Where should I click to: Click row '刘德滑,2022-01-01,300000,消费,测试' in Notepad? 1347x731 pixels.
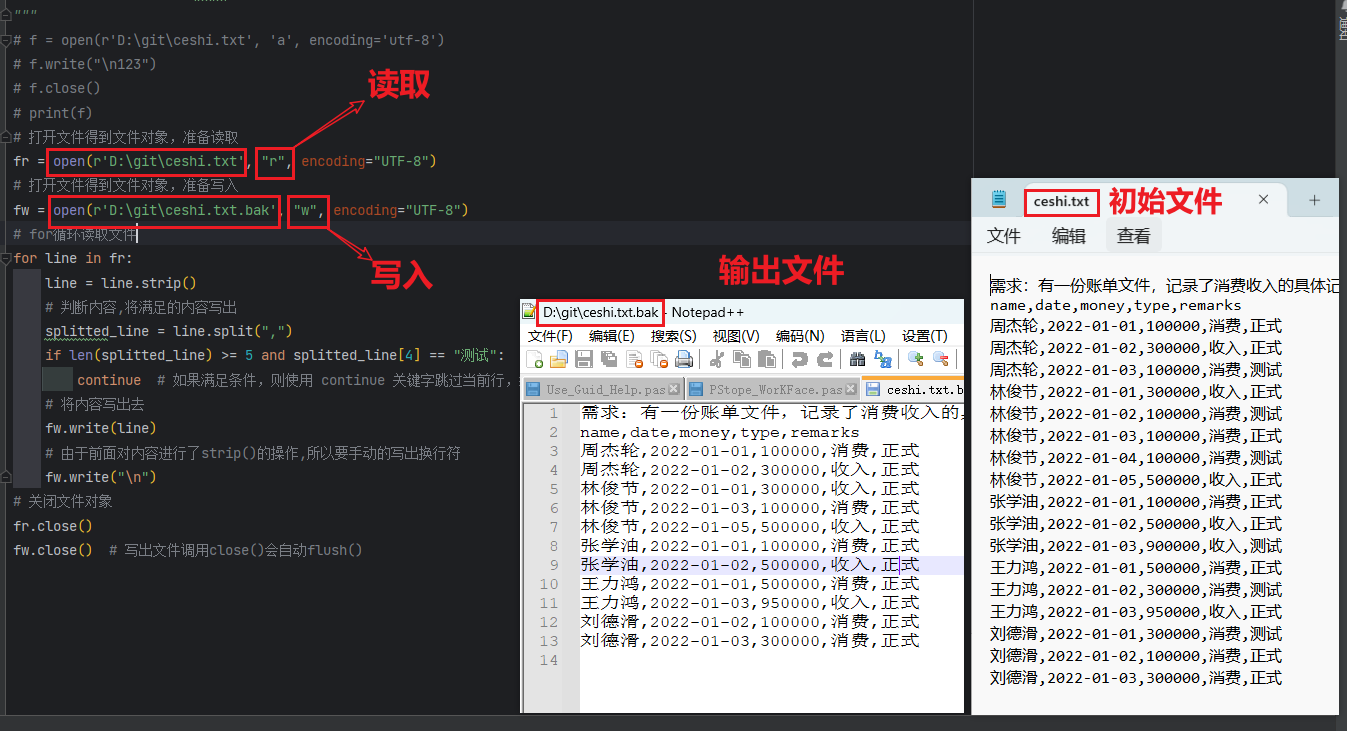tap(1135, 634)
